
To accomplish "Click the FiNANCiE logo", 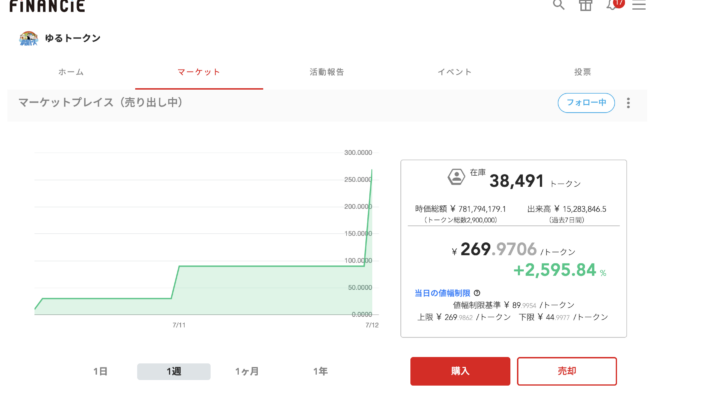I will [47, 6].
